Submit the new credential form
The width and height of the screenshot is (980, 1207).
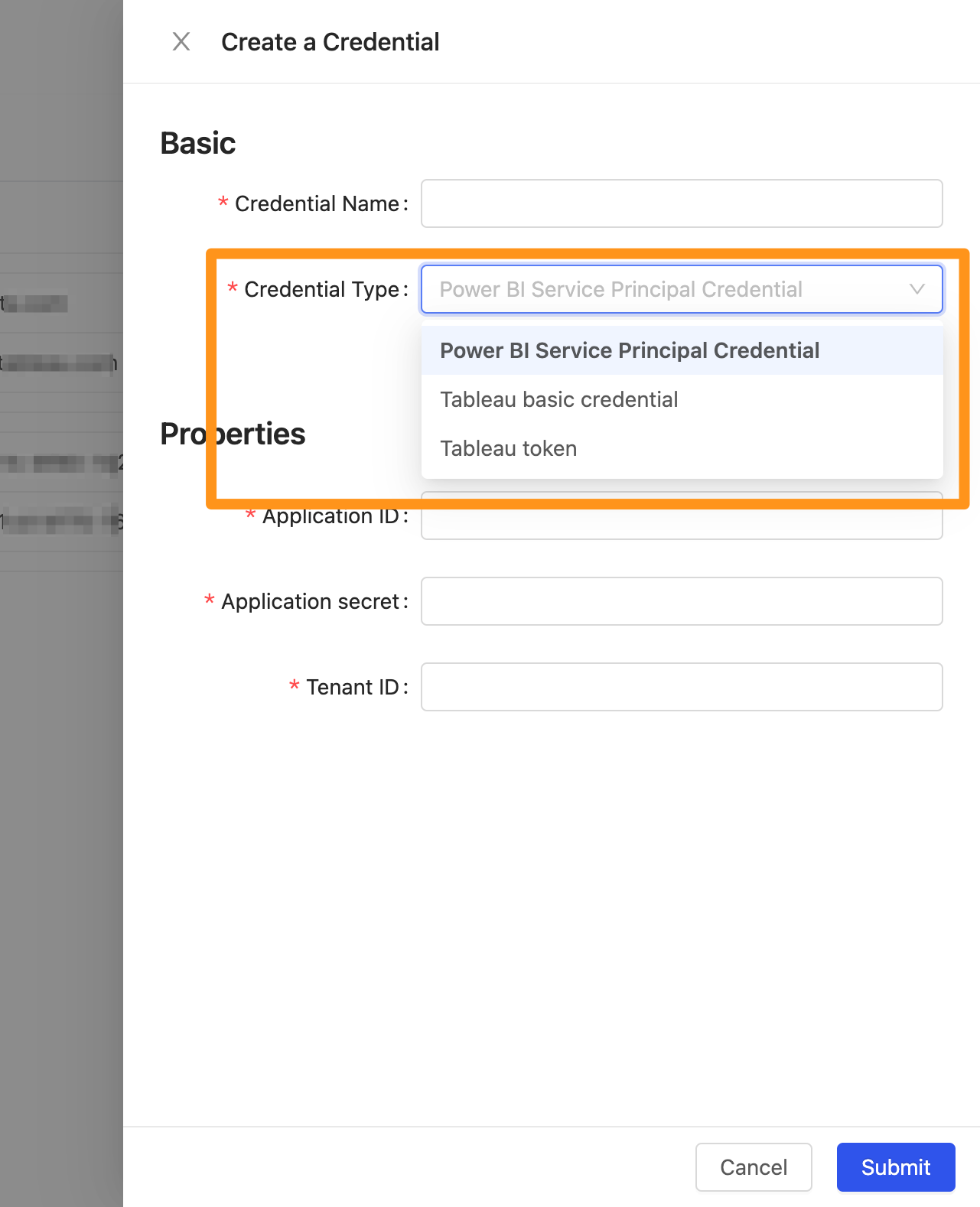click(896, 1167)
